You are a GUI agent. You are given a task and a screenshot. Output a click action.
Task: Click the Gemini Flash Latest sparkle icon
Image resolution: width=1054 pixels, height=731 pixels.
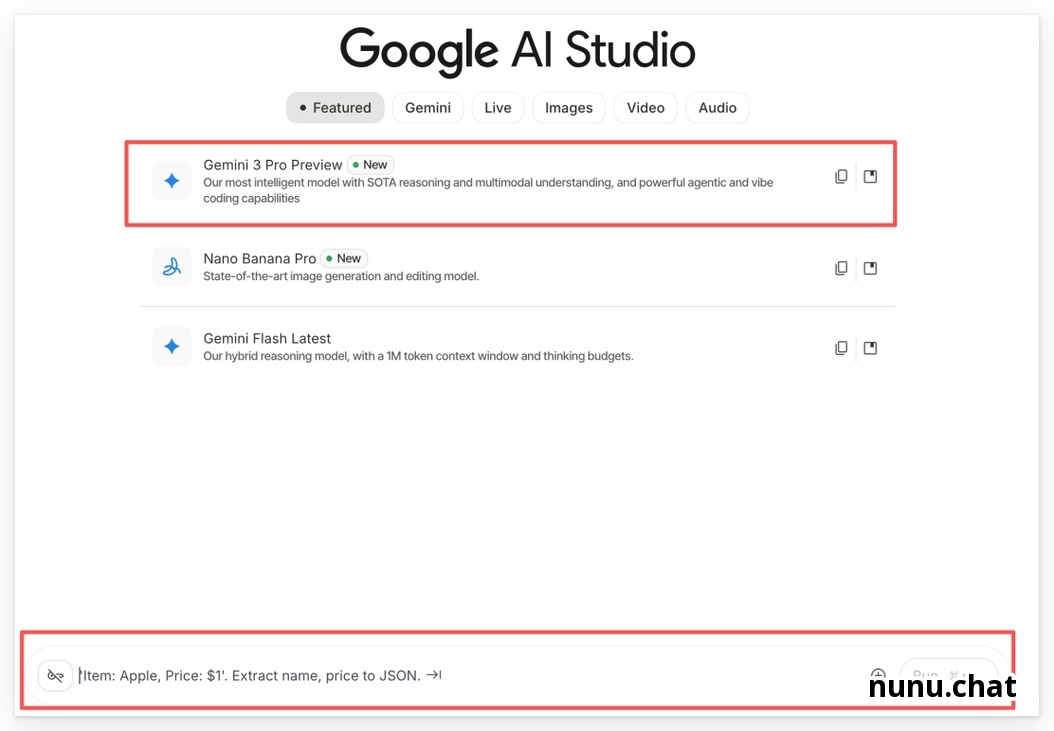pyautogui.click(x=171, y=346)
